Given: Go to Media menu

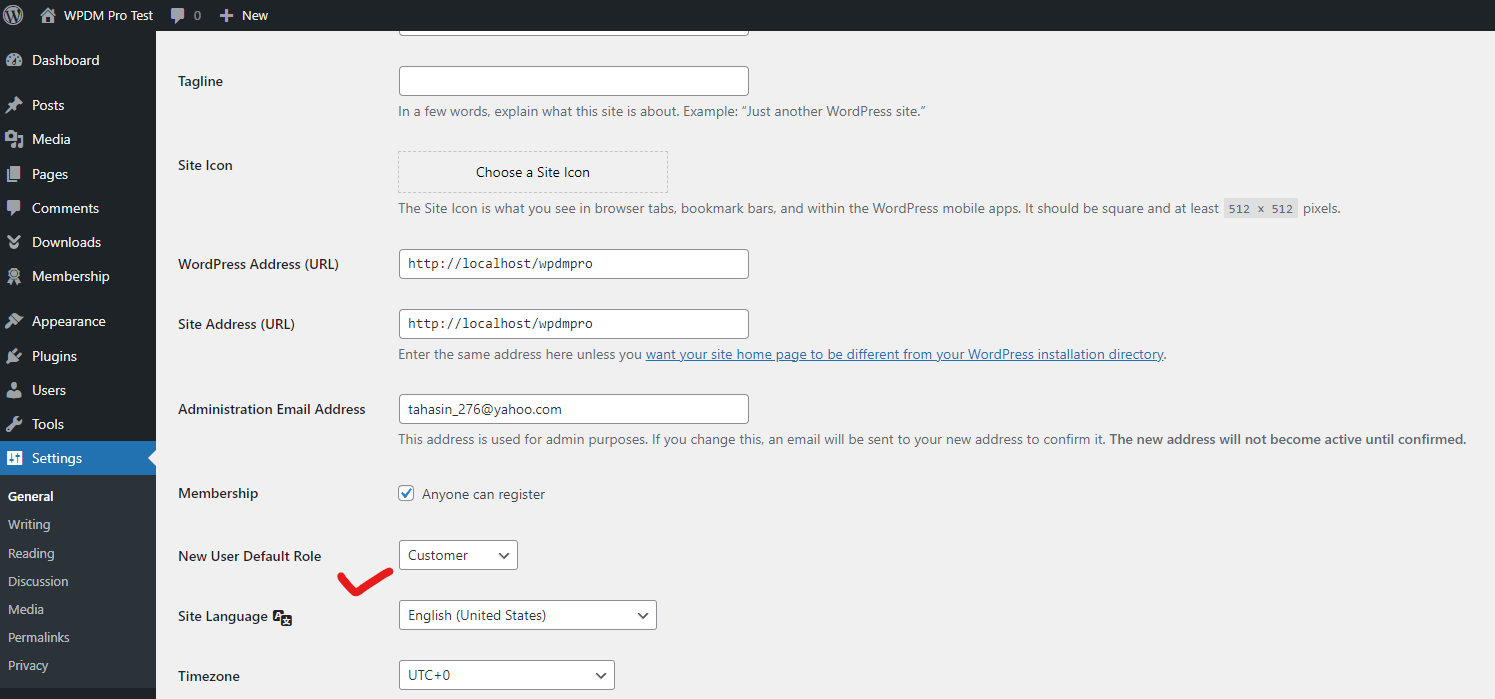Looking at the screenshot, I should coord(78,139).
